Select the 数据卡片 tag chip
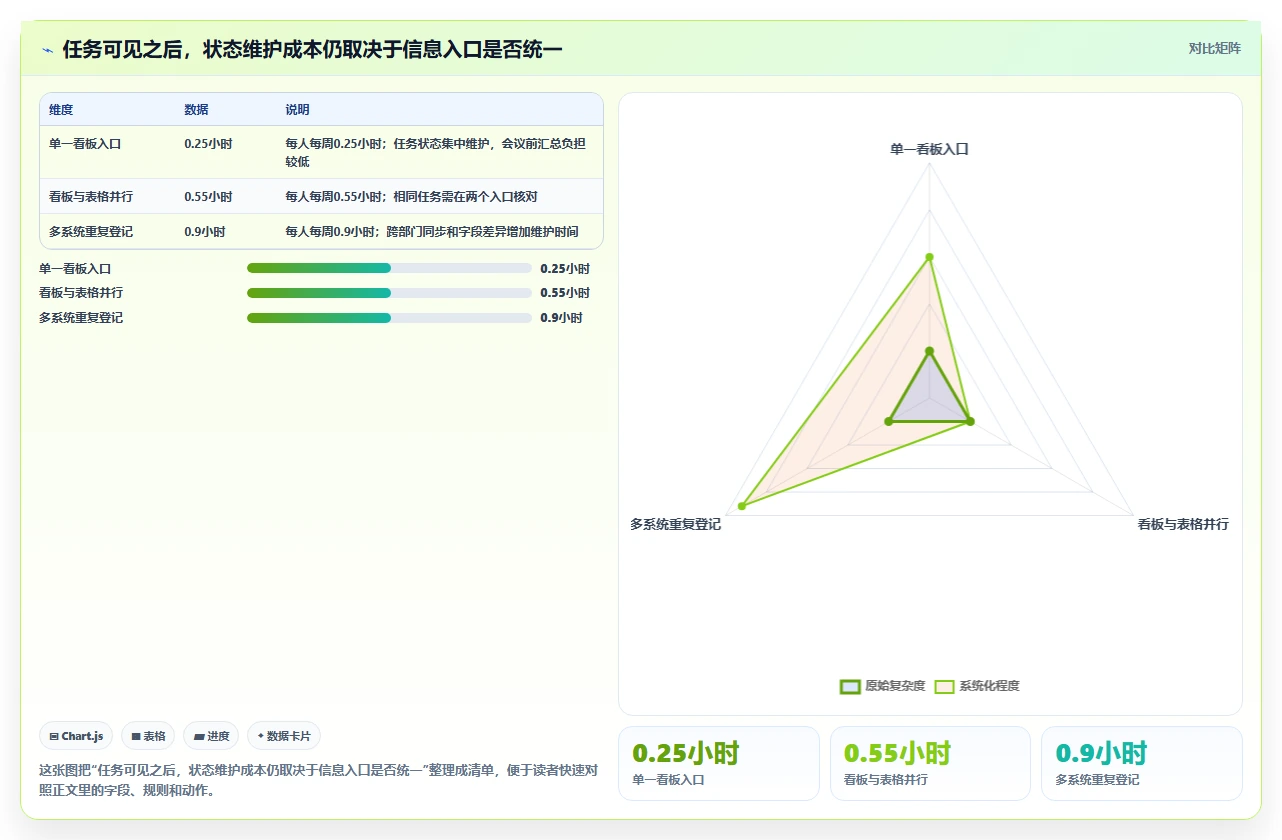This screenshot has width=1282, height=840. [284, 736]
